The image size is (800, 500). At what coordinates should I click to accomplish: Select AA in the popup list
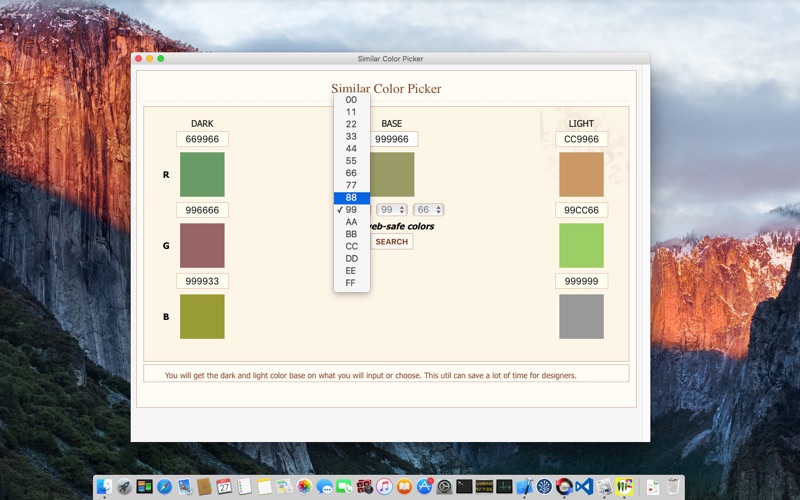point(352,222)
